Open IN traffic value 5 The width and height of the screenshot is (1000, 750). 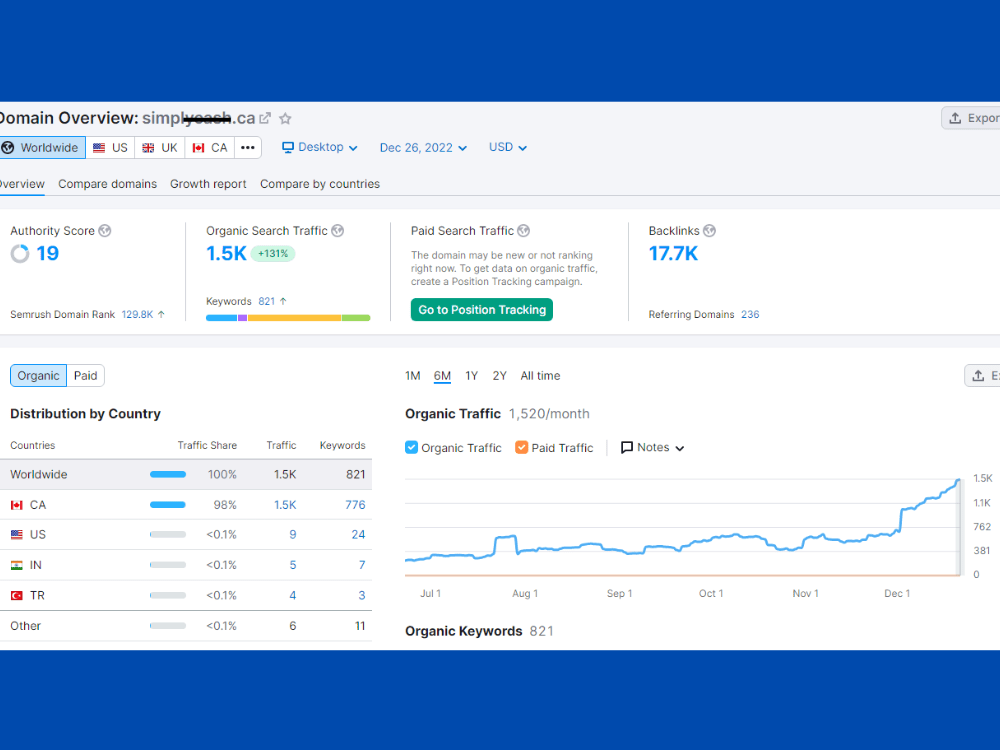[x=293, y=565]
